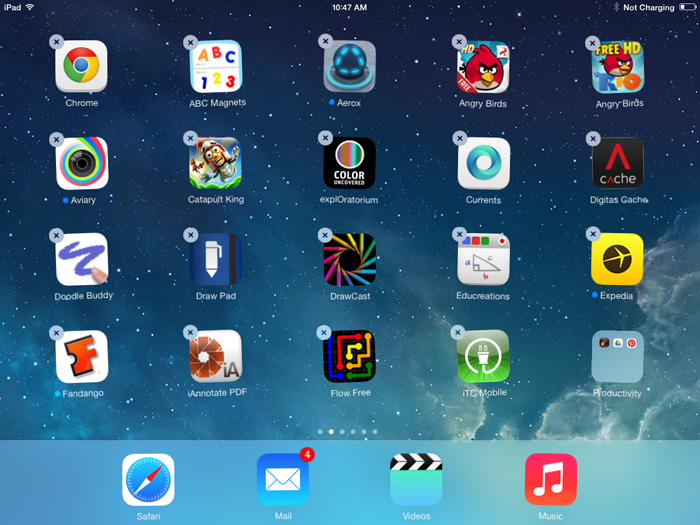Remove explOratorium using its X badge

click(325, 138)
